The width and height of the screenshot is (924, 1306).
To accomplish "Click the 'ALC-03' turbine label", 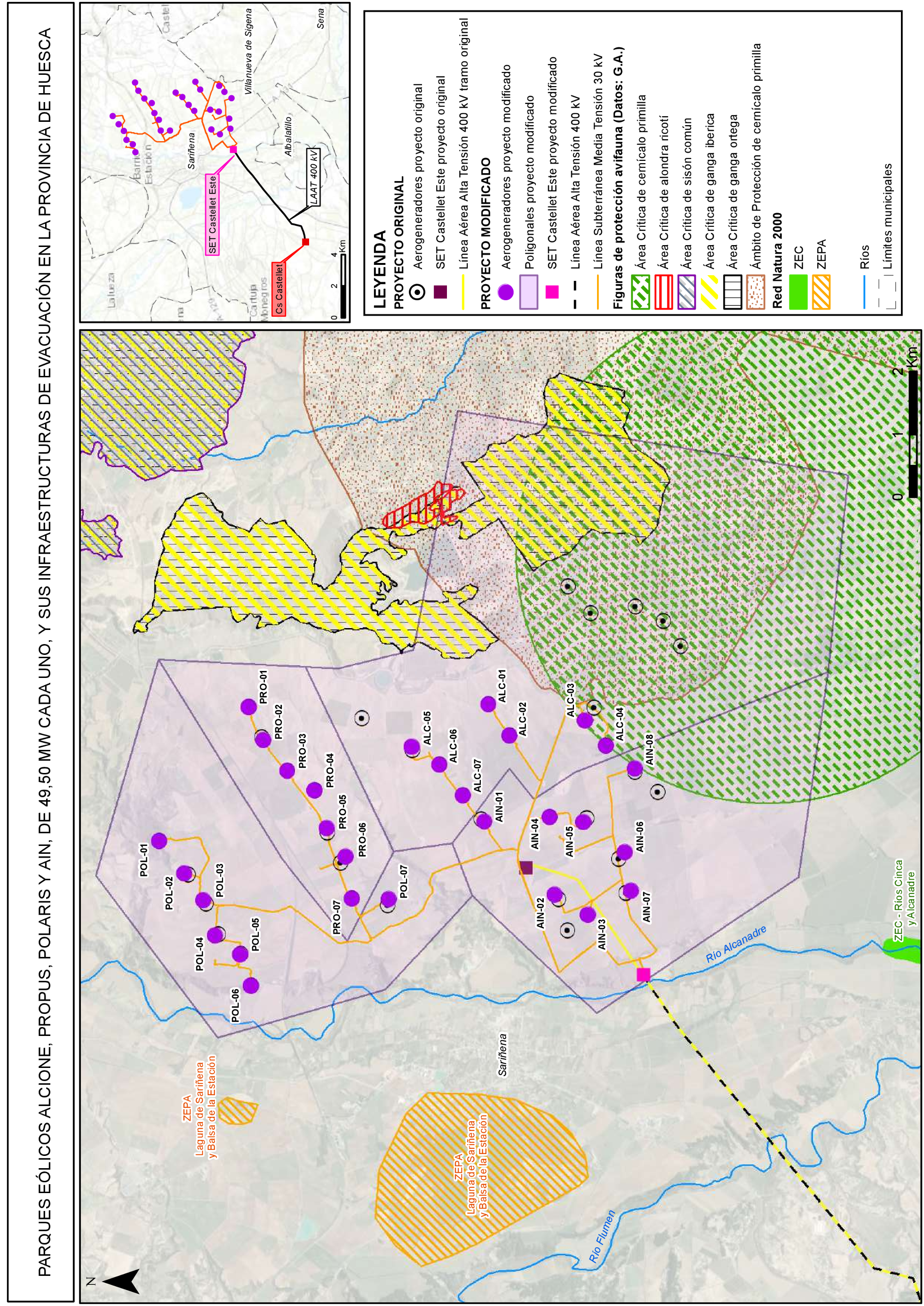I will click(571, 700).
